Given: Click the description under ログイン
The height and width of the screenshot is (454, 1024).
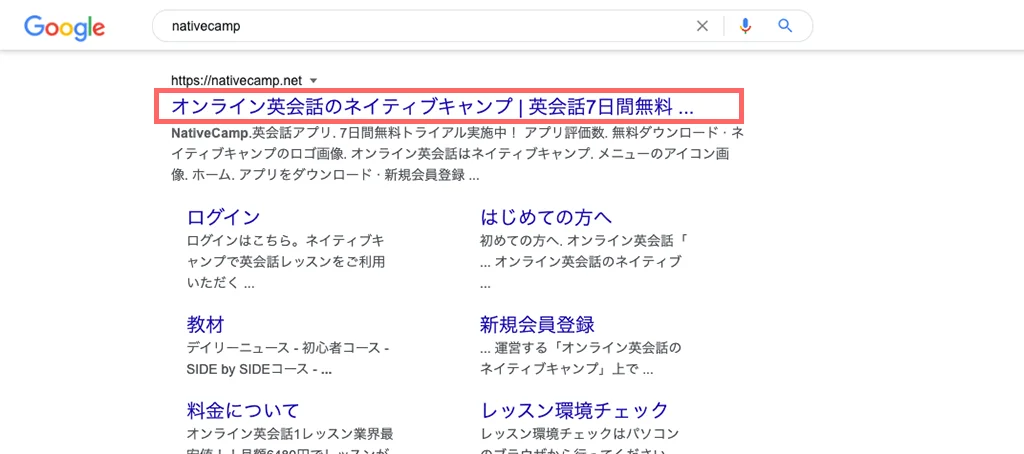Looking at the screenshot, I should [285, 262].
